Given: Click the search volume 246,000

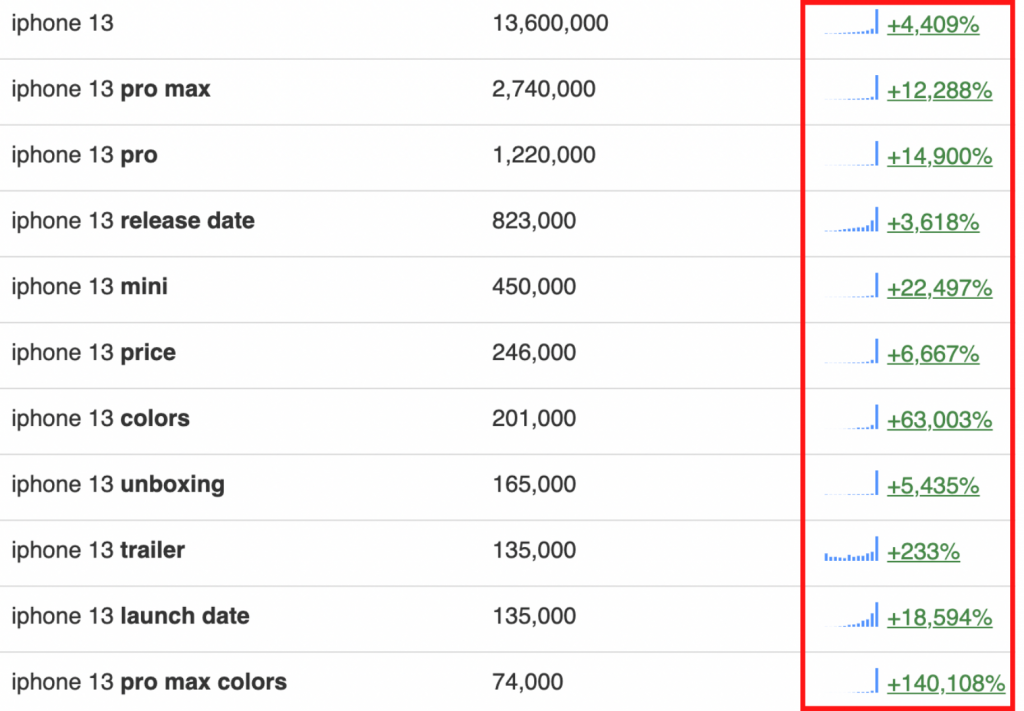Looking at the screenshot, I should [x=534, y=354].
